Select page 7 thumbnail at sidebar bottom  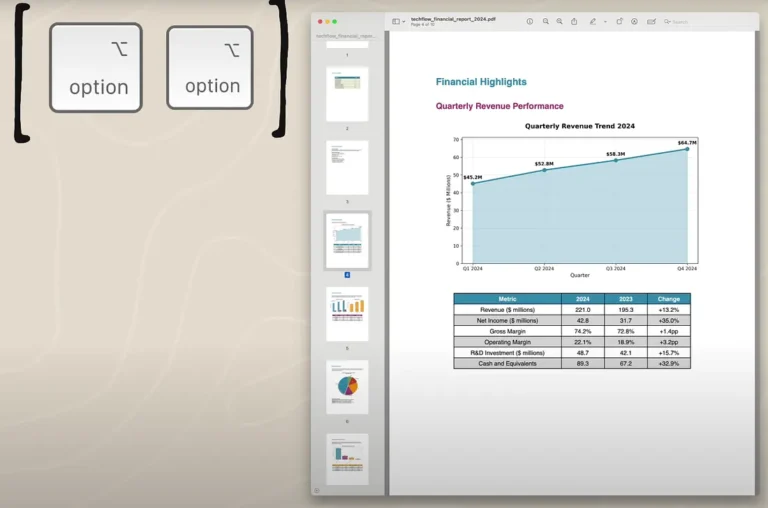(x=347, y=459)
